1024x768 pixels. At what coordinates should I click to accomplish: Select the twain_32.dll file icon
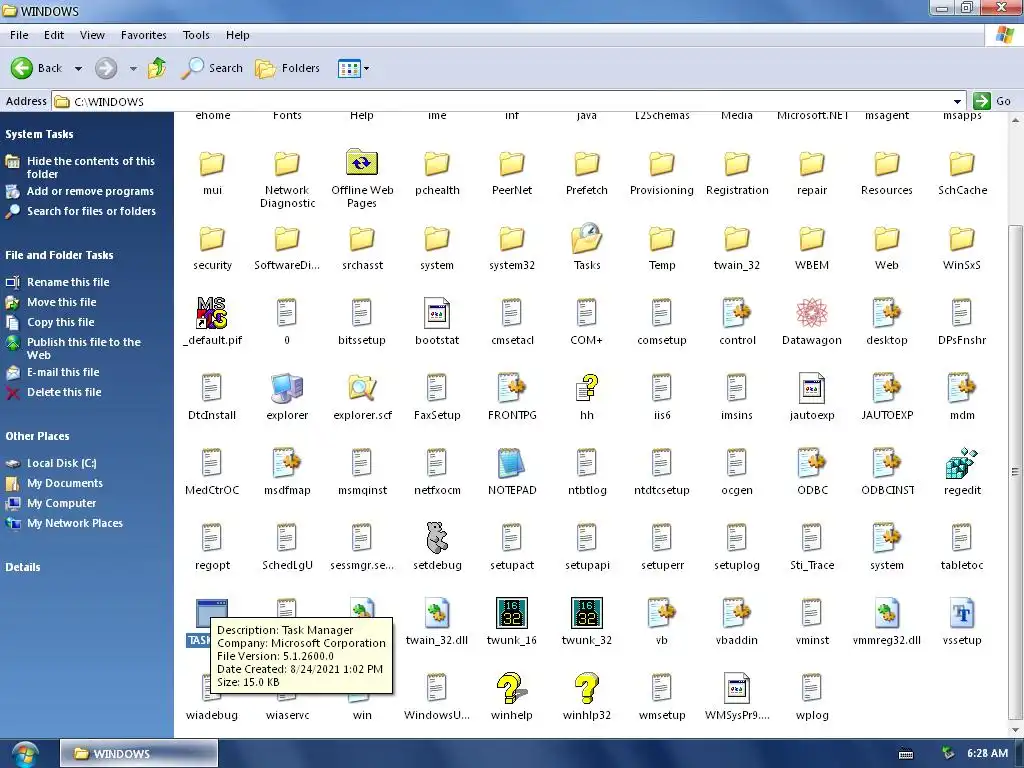pyautogui.click(x=436, y=613)
